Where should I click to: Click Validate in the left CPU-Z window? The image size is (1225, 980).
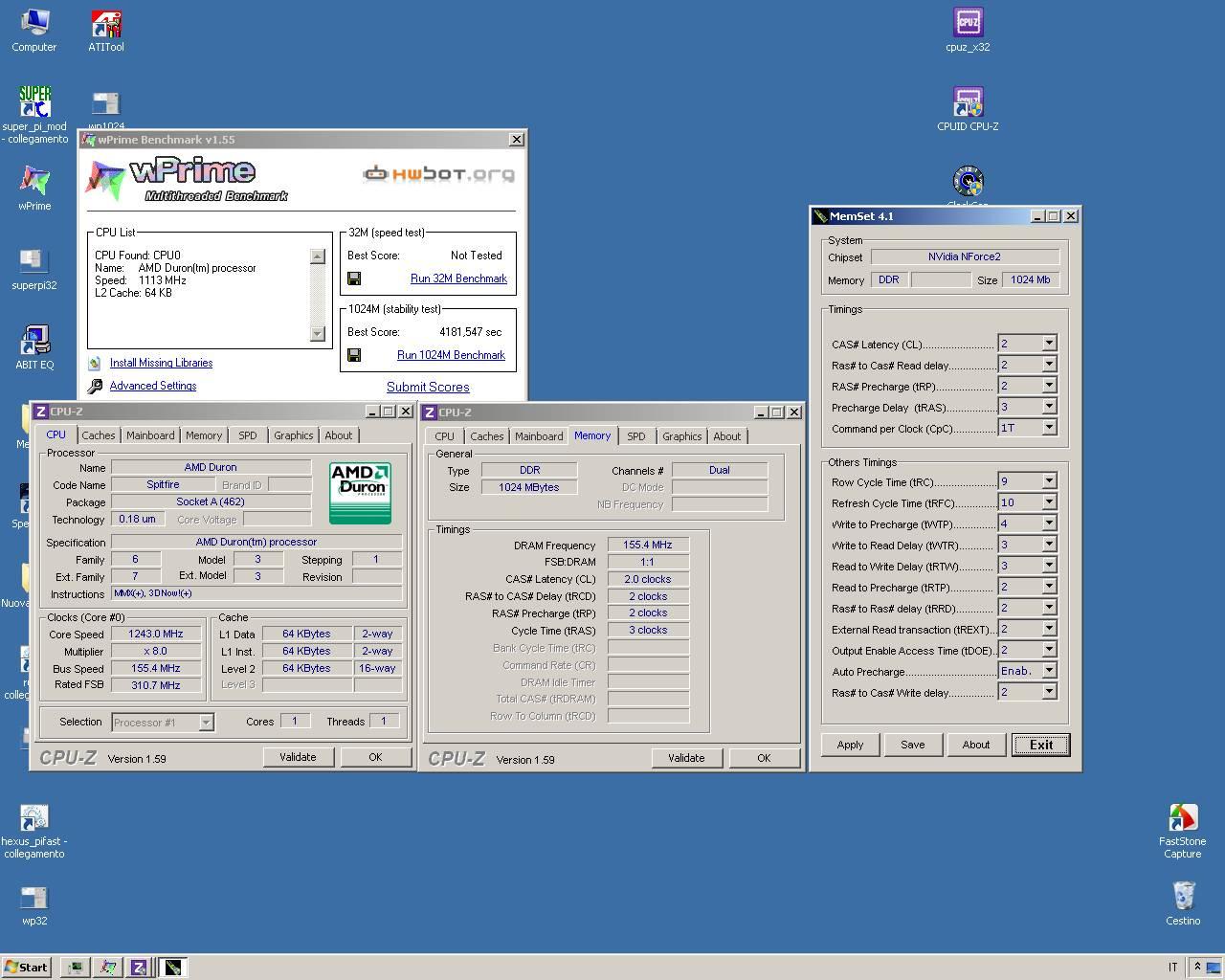tap(298, 757)
